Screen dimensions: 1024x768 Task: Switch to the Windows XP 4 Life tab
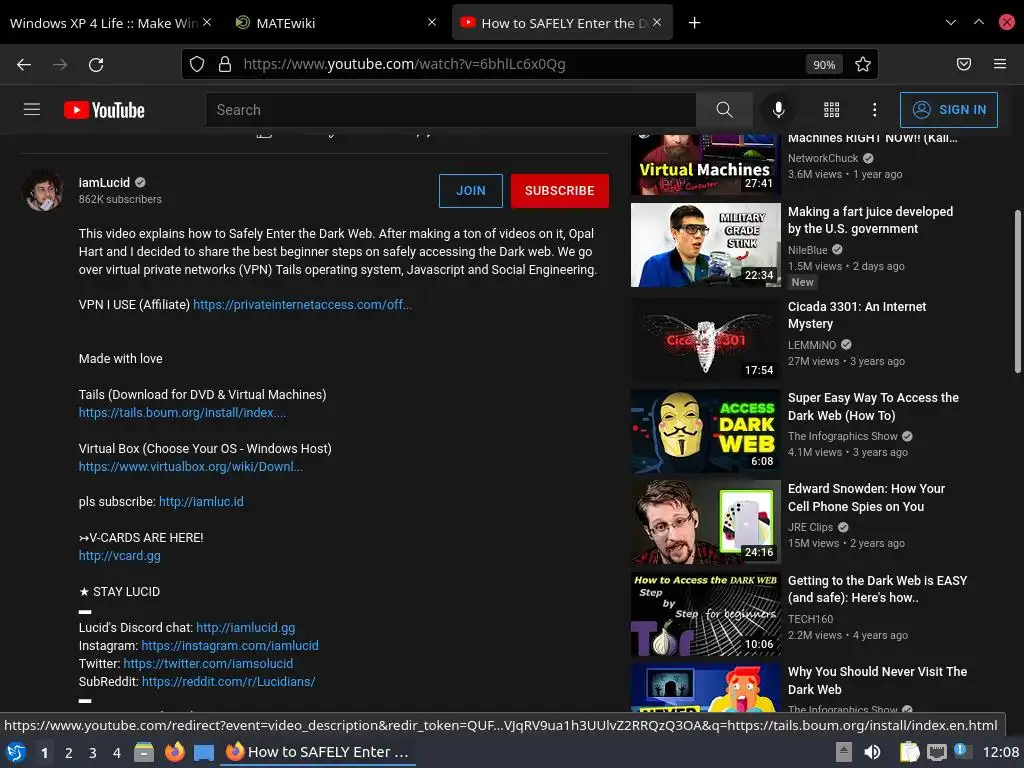pos(103,23)
